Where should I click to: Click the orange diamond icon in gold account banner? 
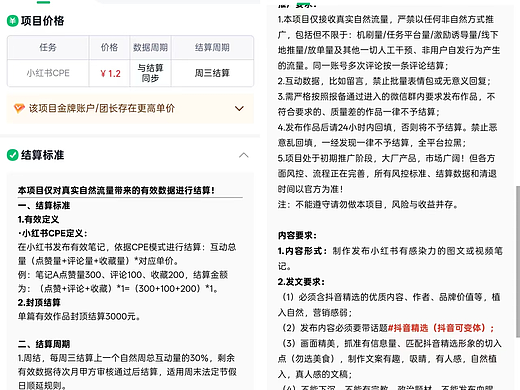click(19, 108)
